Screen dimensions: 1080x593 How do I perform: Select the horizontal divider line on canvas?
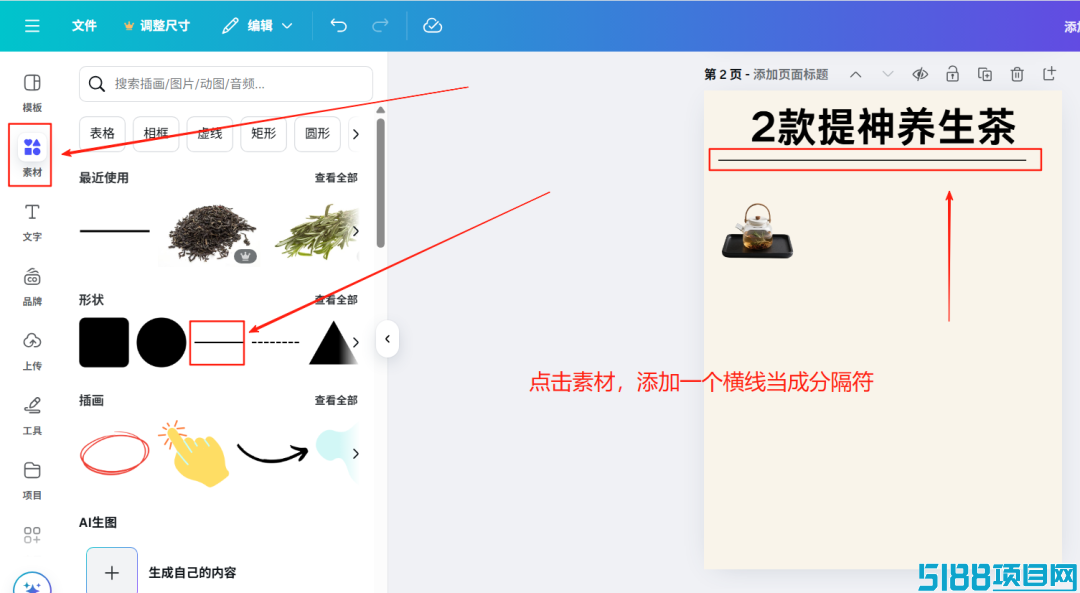point(872,160)
